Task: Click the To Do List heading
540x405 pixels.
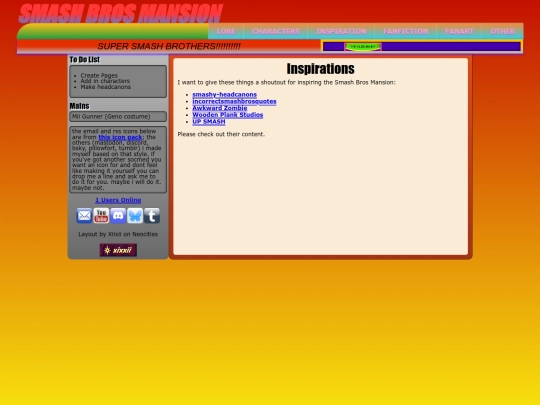Action: click(x=85, y=60)
